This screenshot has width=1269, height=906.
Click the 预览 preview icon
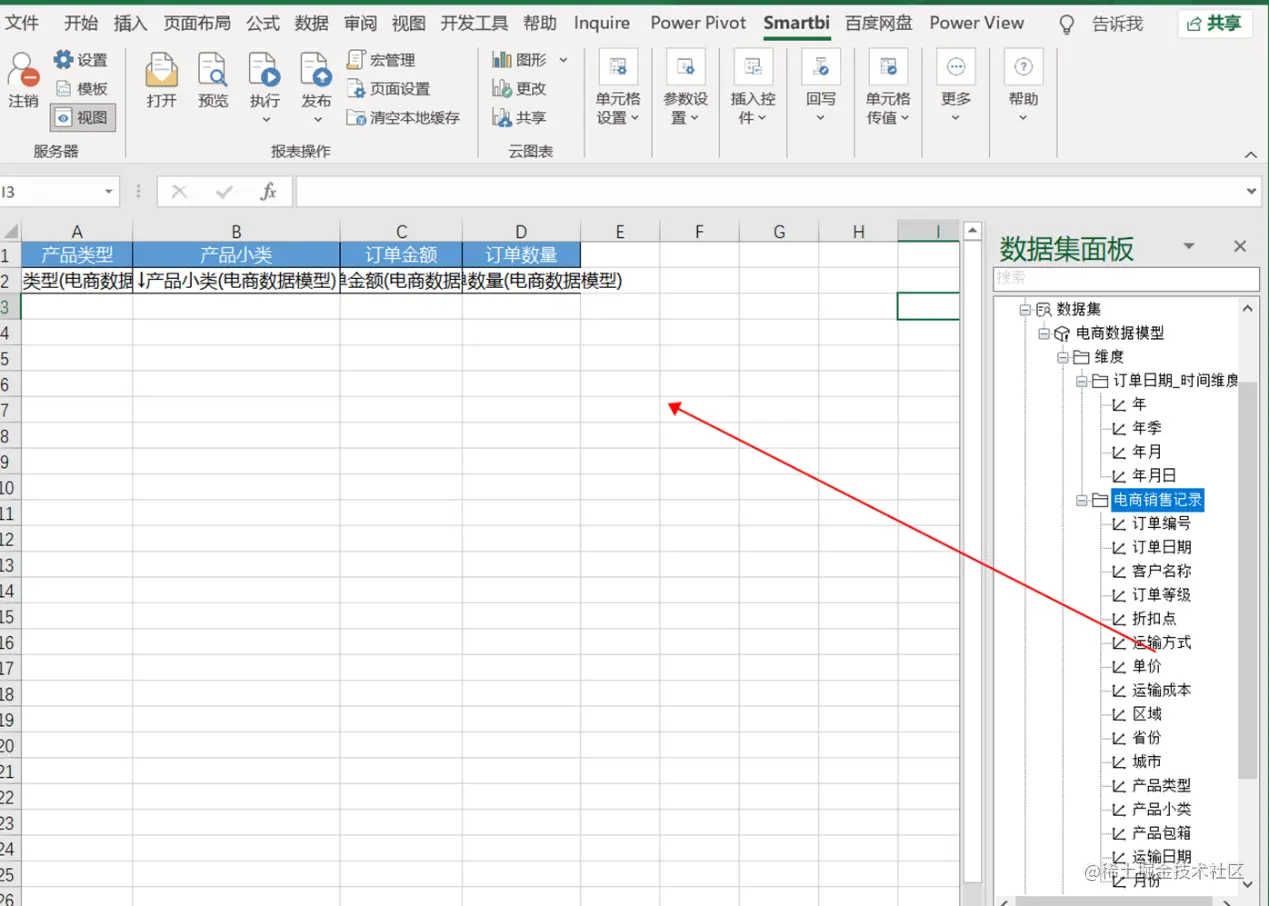[213, 71]
